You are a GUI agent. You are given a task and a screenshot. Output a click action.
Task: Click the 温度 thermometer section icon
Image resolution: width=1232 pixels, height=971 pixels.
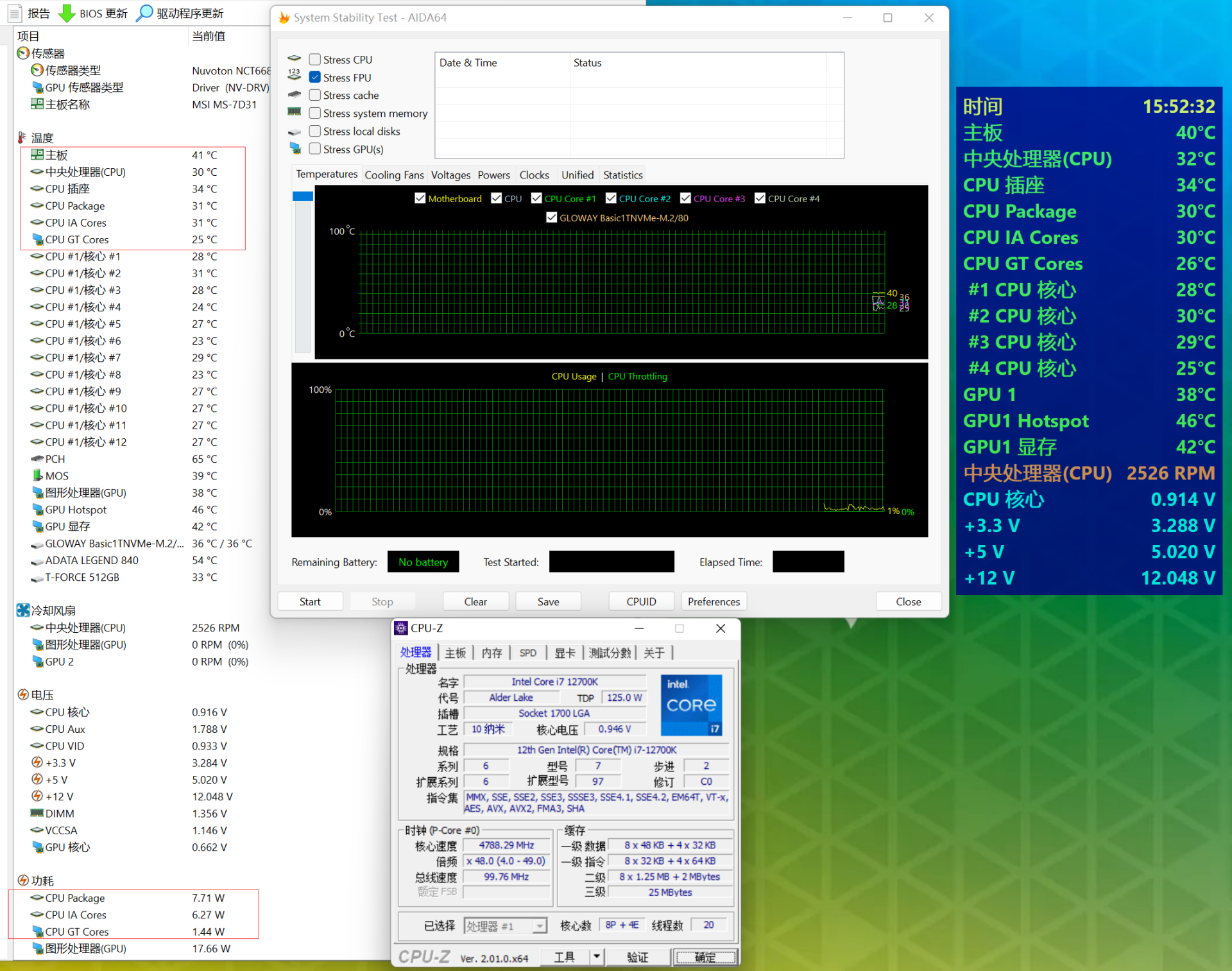click(22, 137)
